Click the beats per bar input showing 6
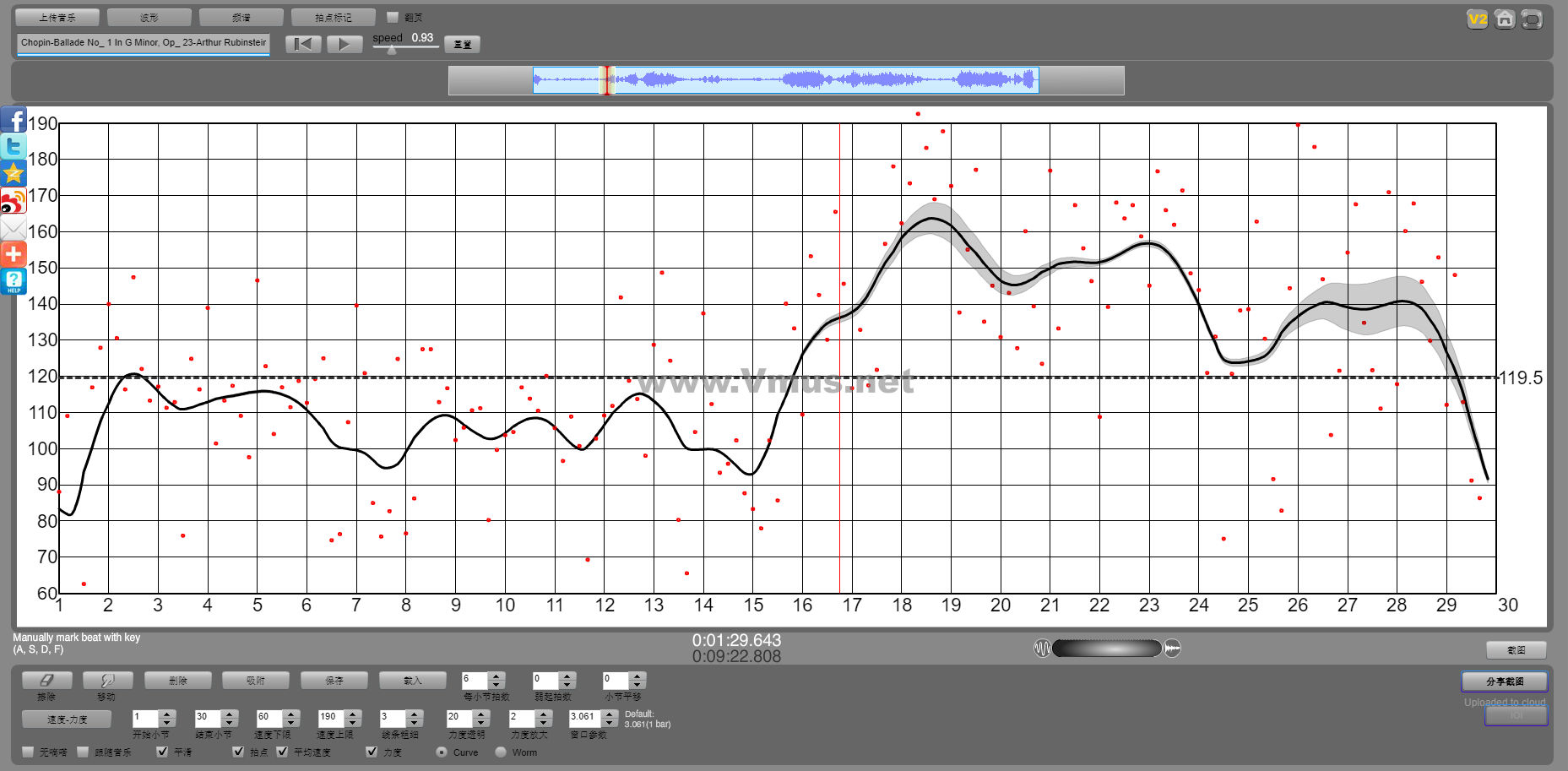 point(475,680)
